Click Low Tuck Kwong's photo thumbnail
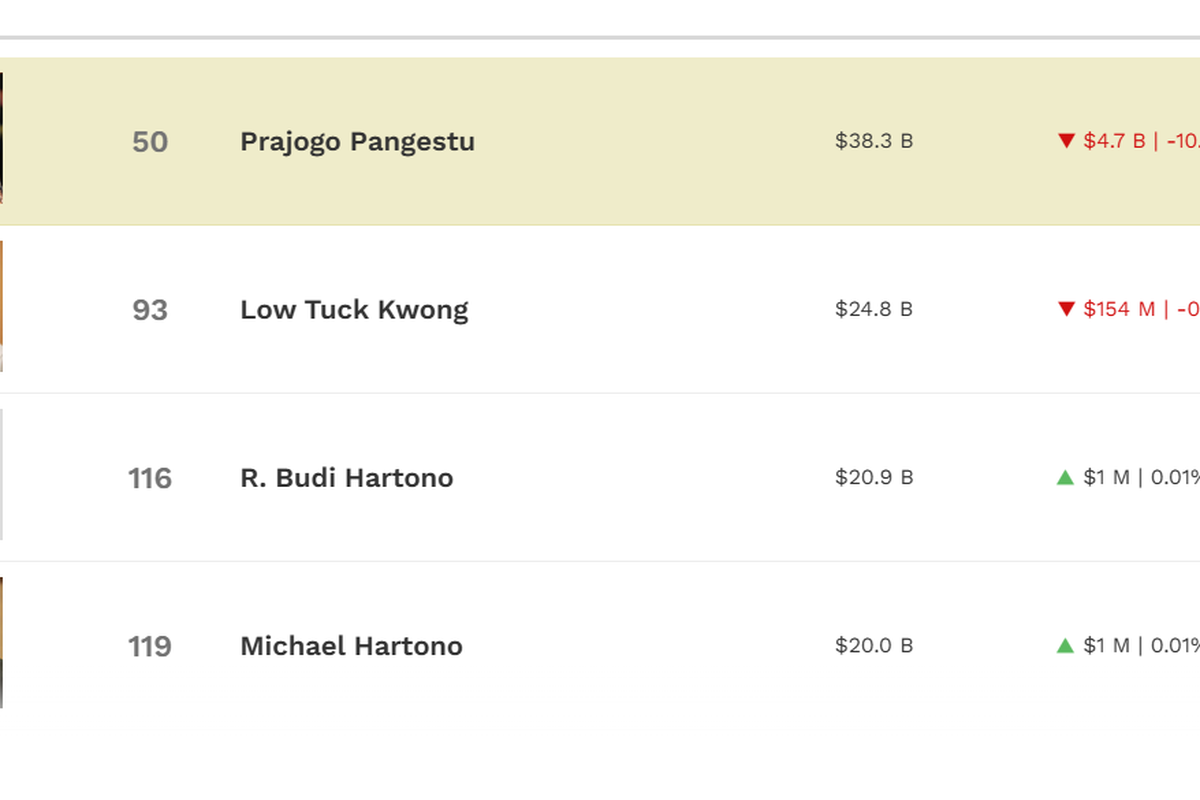The image size is (1200, 800). click(x=1, y=306)
